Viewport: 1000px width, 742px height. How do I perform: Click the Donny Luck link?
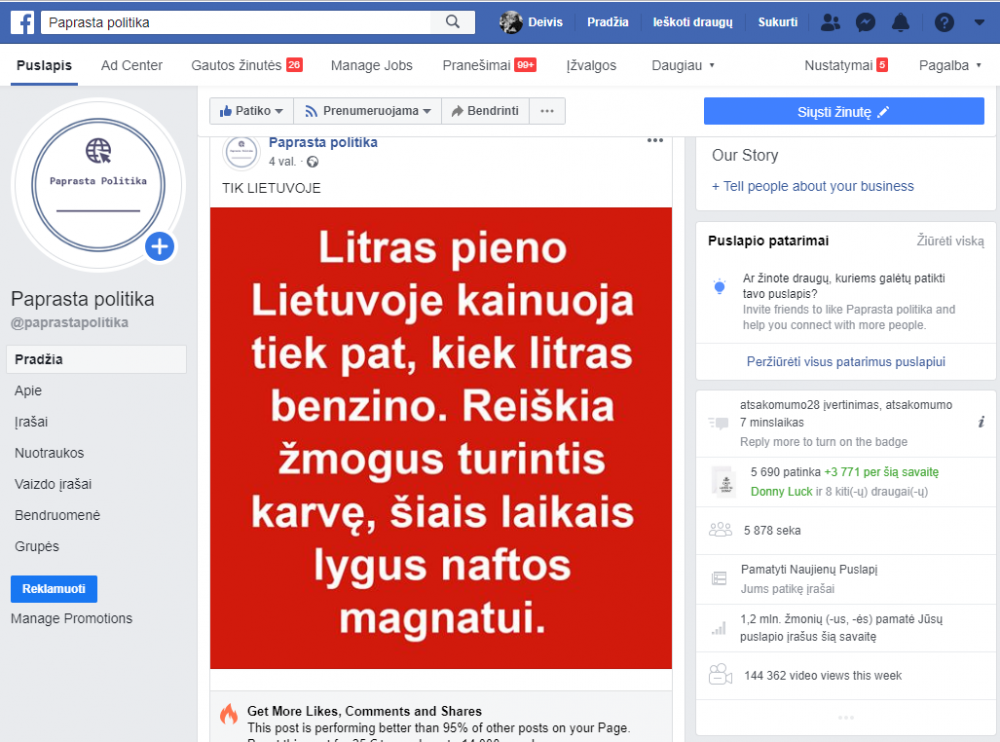(x=781, y=491)
